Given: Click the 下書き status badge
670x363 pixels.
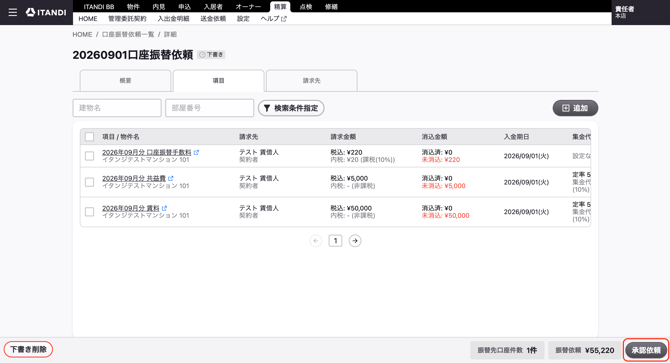Looking at the screenshot, I should click(x=211, y=55).
